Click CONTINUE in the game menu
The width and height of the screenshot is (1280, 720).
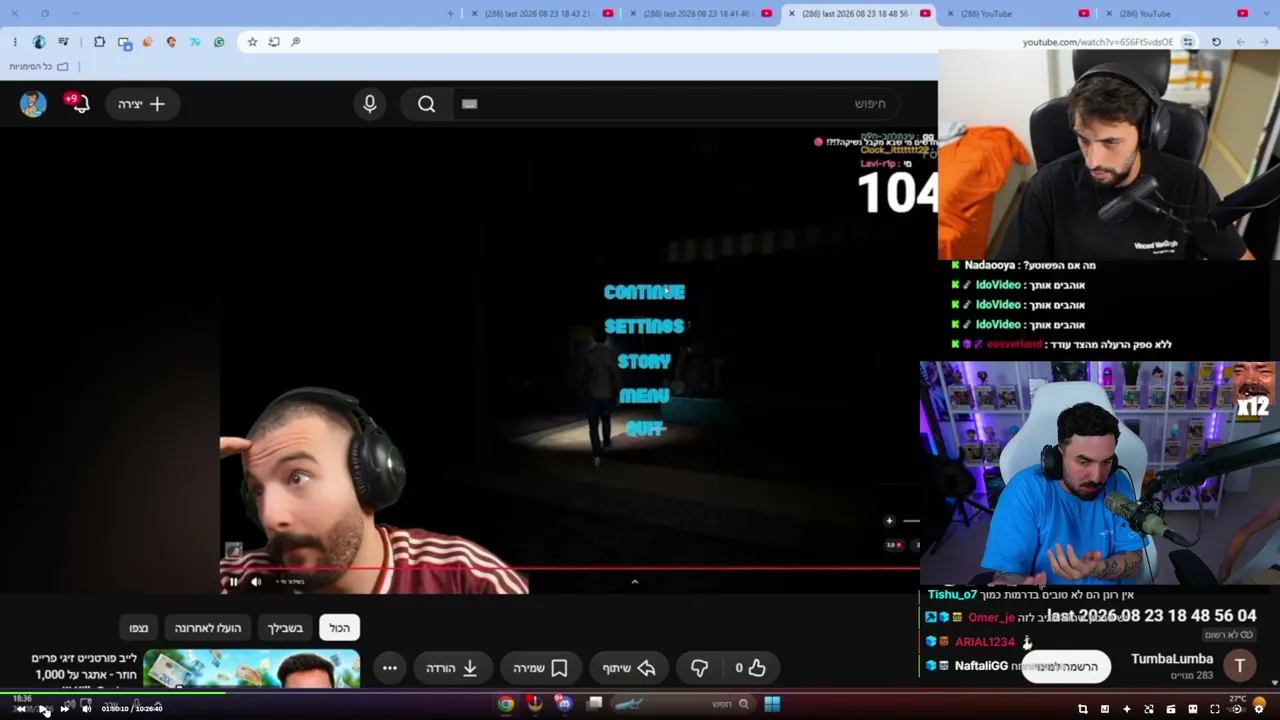(644, 292)
